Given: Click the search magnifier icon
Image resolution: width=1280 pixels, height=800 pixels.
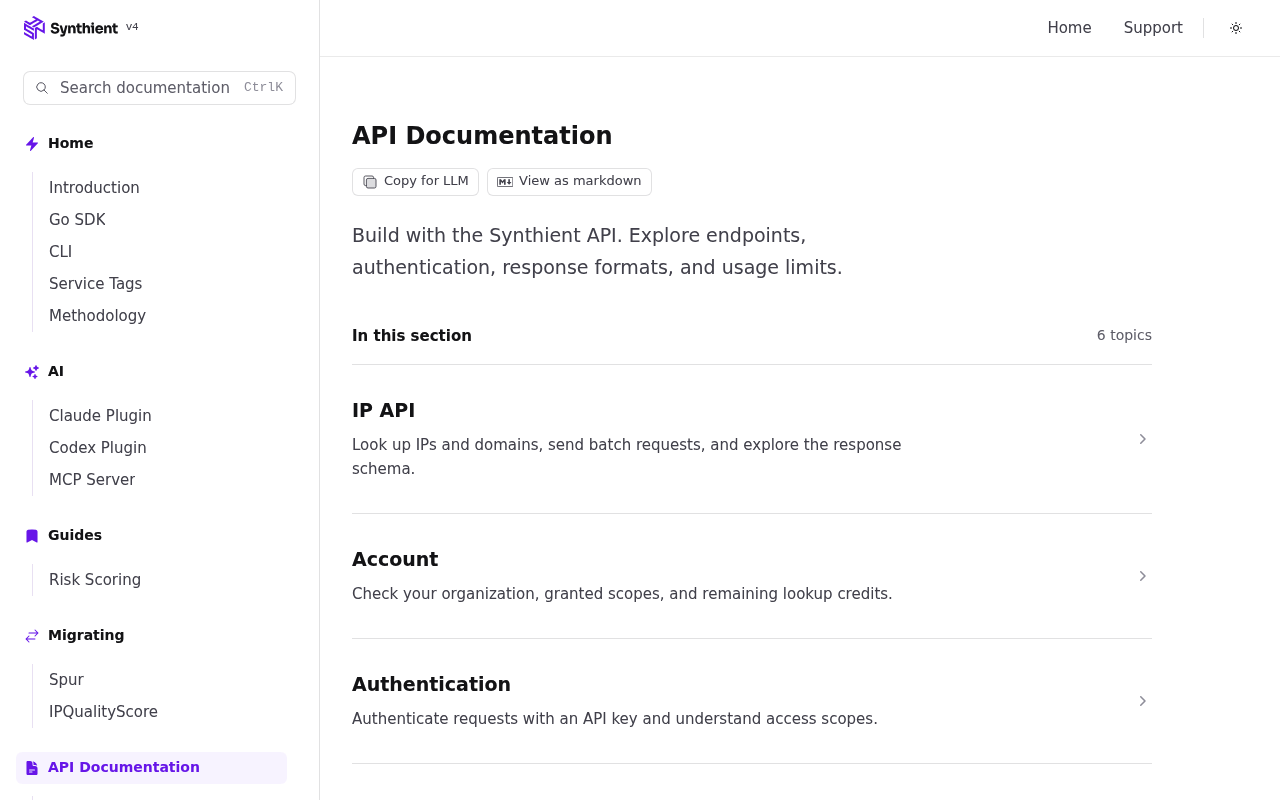Looking at the screenshot, I should (42, 88).
